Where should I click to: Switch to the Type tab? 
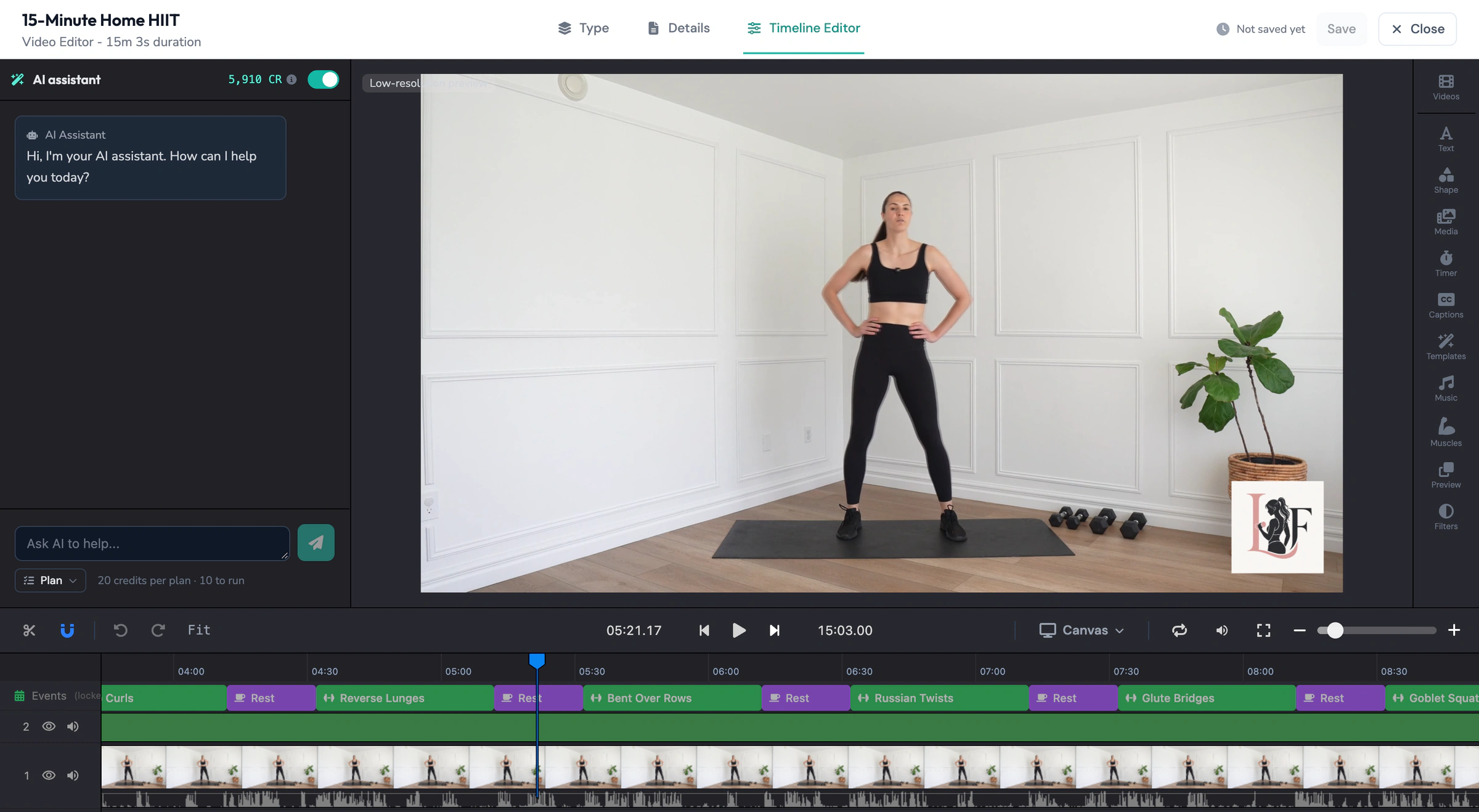(583, 28)
